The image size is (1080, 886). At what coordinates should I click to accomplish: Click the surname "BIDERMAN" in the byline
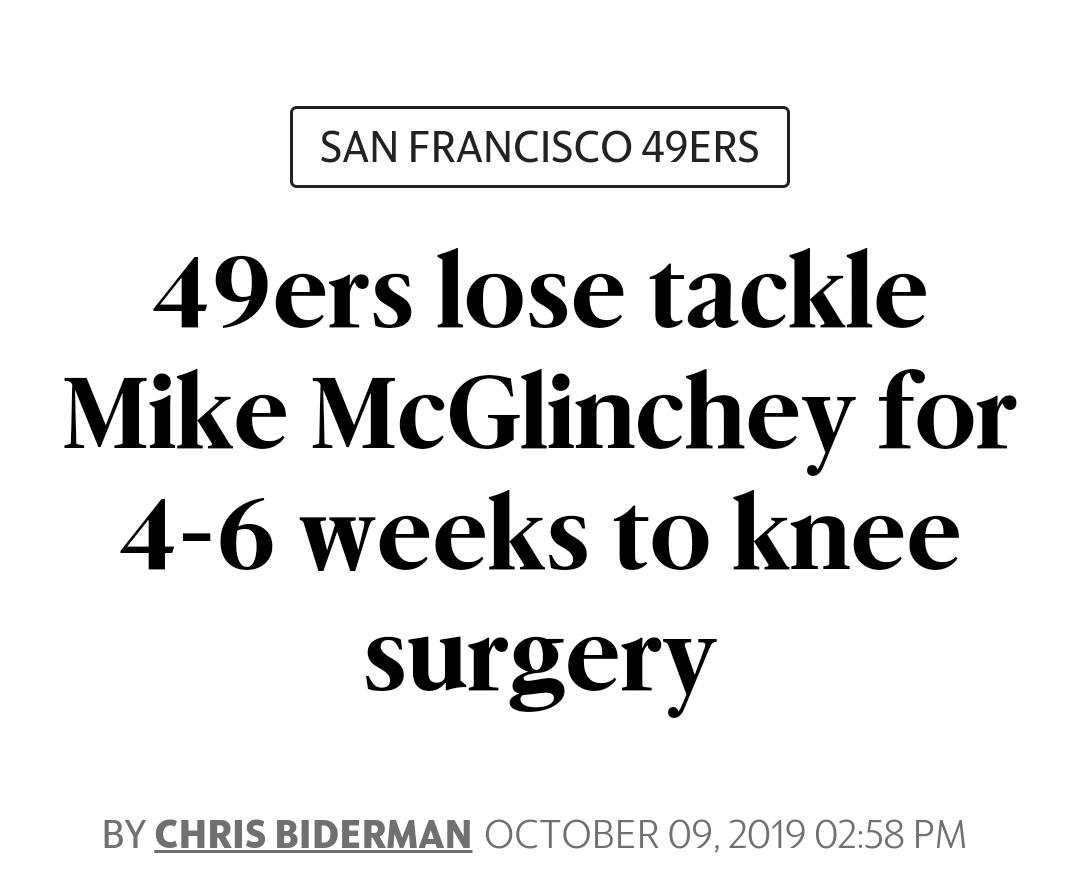pos(373,834)
